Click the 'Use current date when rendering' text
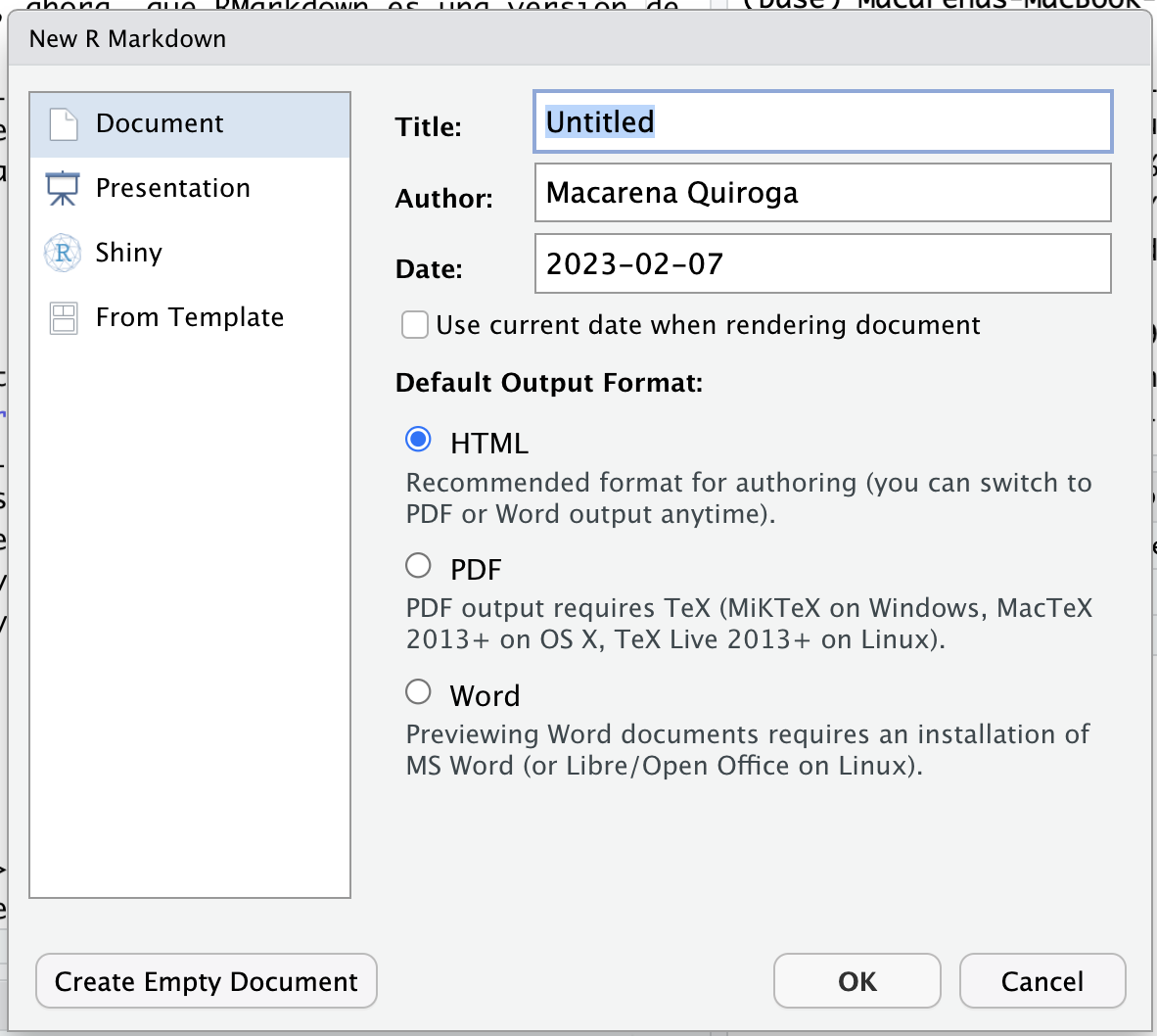Image resolution: width=1157 pixels, height=1036 pixels. [708, 325]
